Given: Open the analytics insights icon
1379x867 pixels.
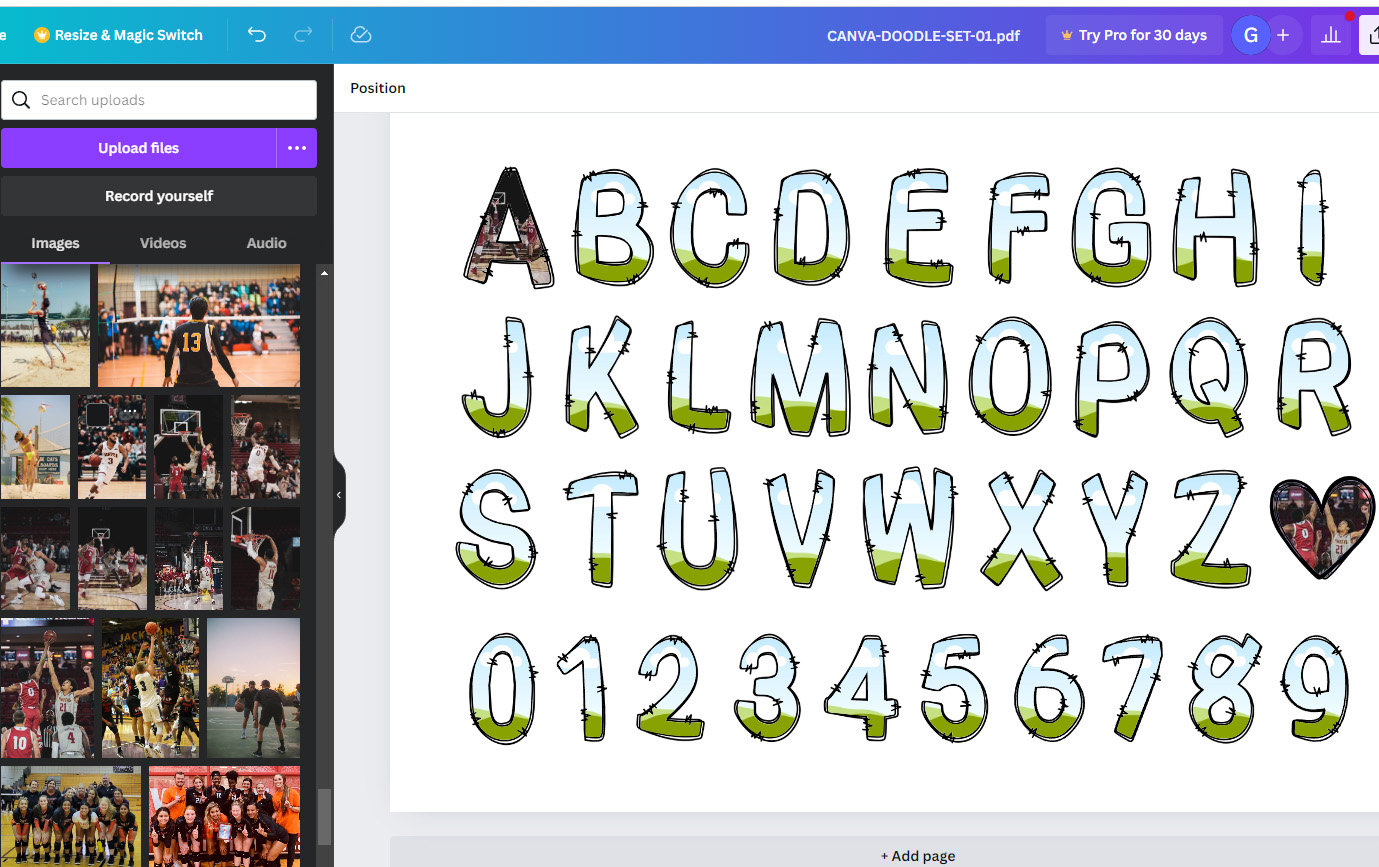Looking at the screenshot, I should pyautogui.click(x=1330, y=34).
